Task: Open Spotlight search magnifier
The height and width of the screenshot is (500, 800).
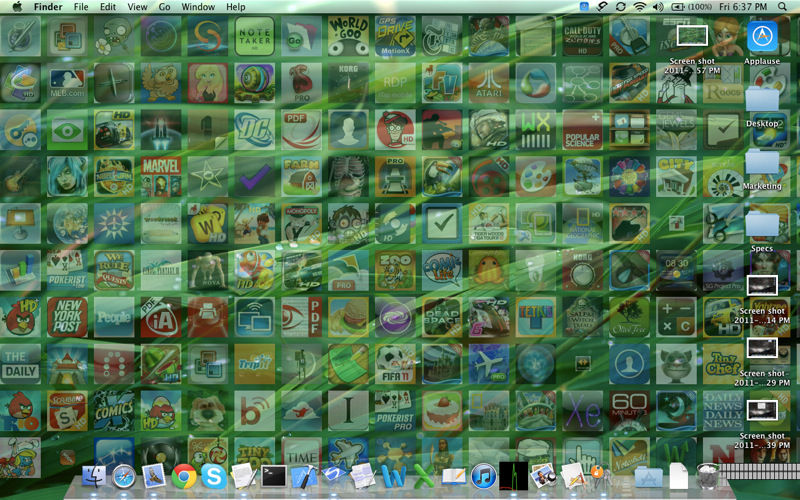Action: point(782,7)
